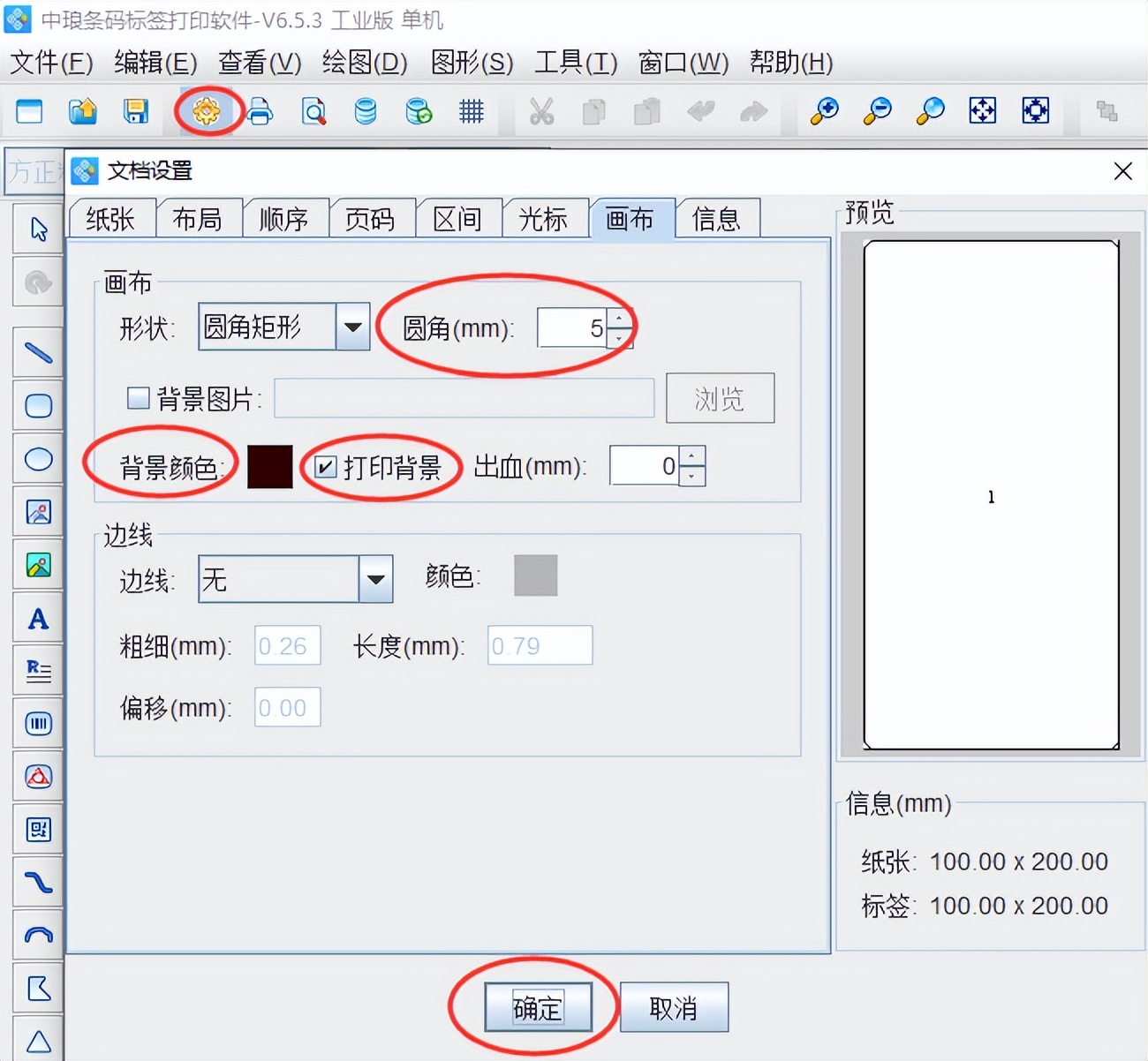Click the Print icon in toolbar
Viewport: 1148px width, 1061px height.
[x=260, y=111]
